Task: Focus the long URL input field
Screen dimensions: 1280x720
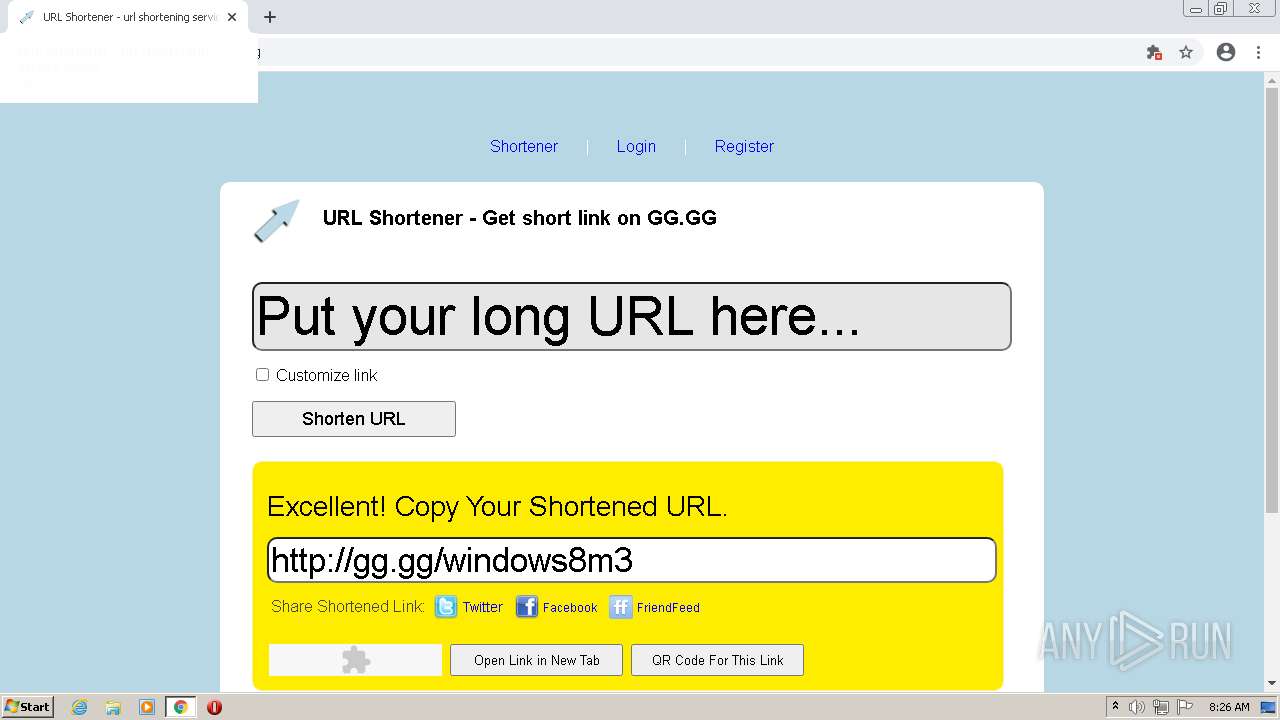Action: pyautogui.click(x=632, y=316)
